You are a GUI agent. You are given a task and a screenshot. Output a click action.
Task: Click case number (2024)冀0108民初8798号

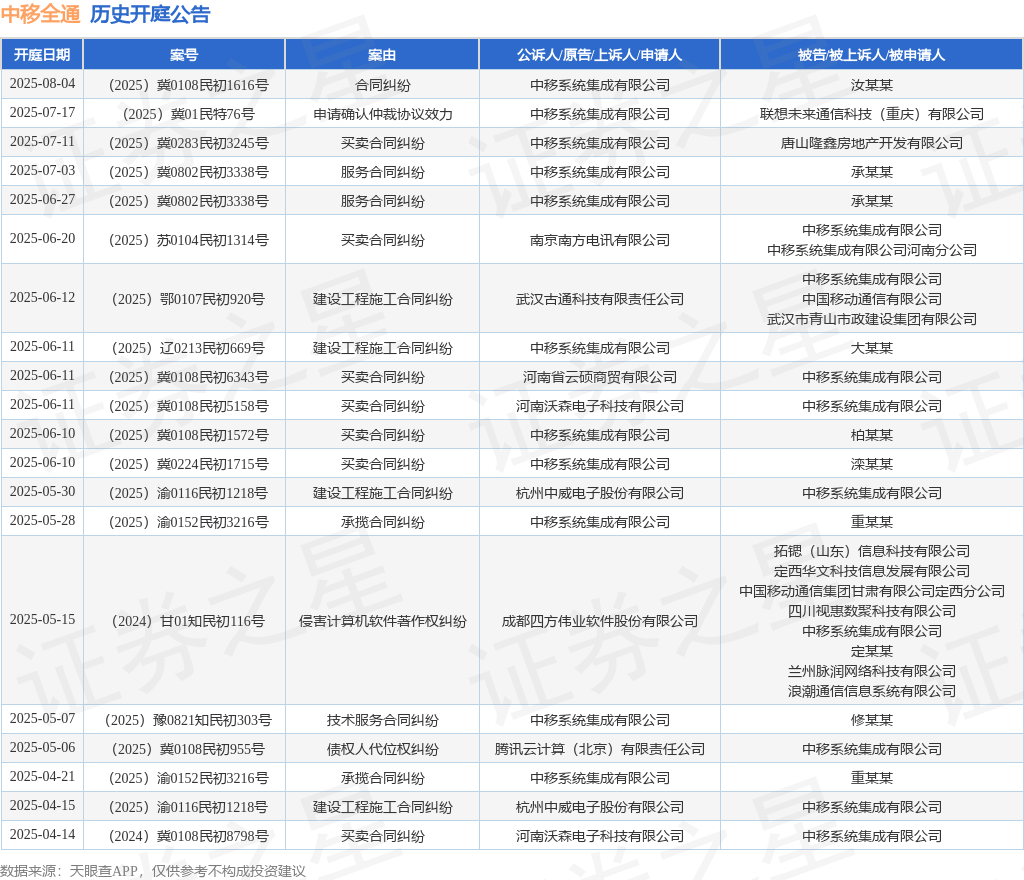pos(188,836)
